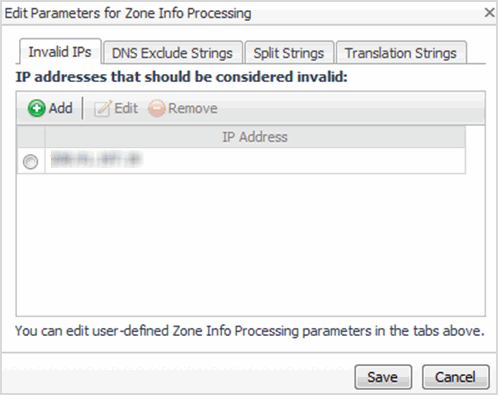Select the Translation Strings tab

pyautogui.click(x=401, y=53)
